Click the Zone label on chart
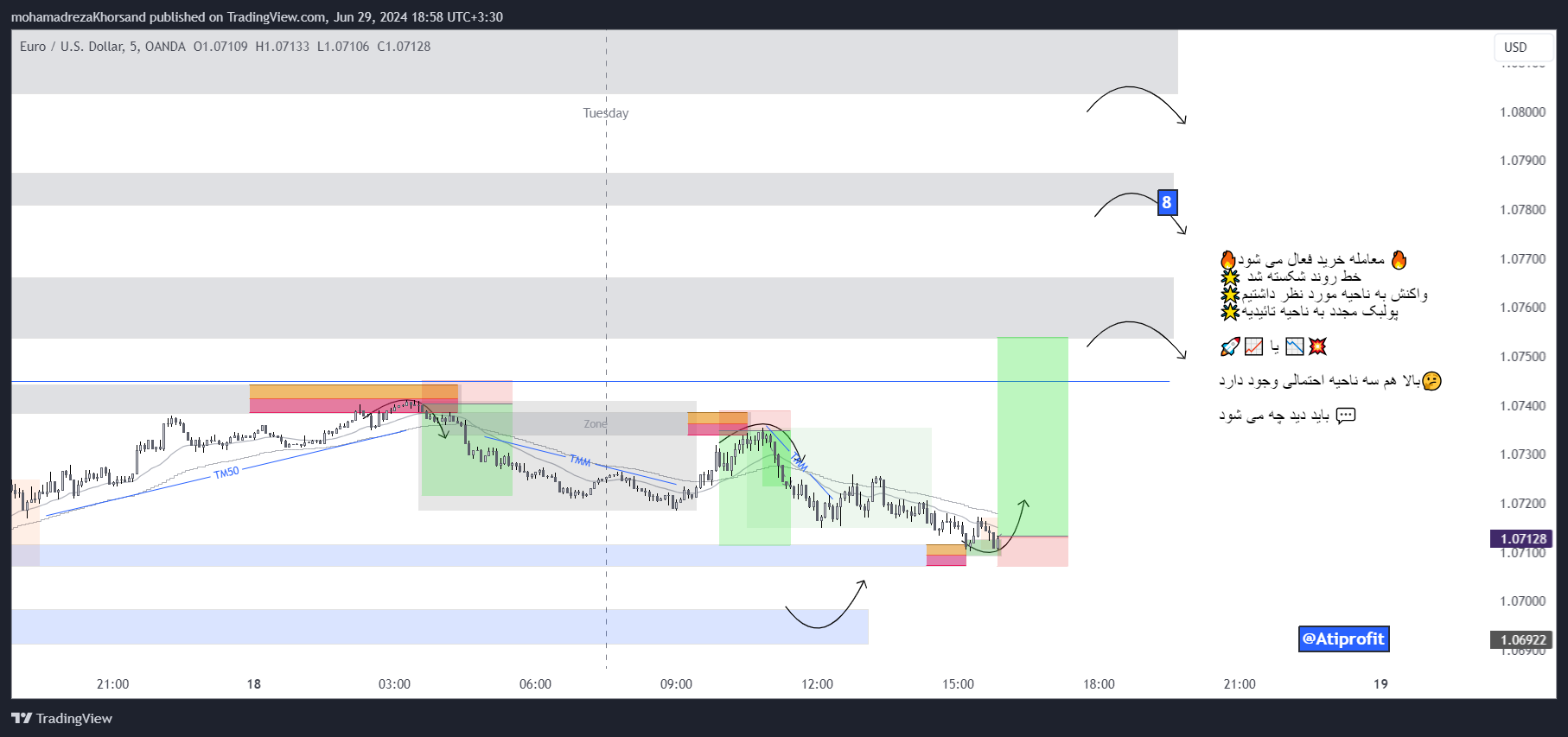Image resolution: width=1568 pixels, height=737 pixels. [x=595, y=423]
